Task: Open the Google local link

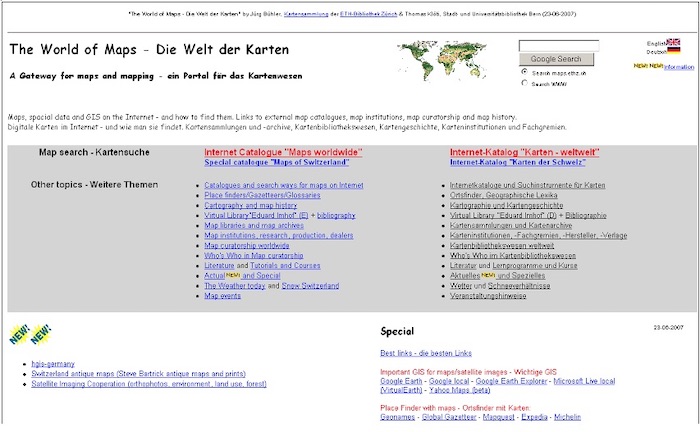Action: pyautogui.click(x=449, y=381)
